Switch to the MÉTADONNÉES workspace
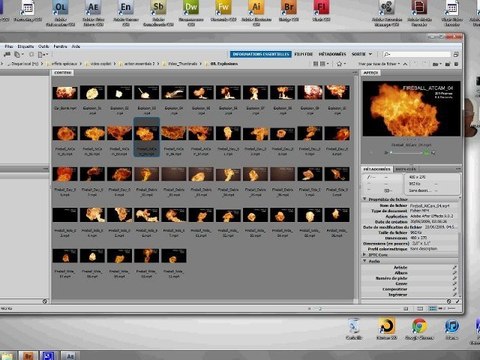The image size is (480, 360). 332,54
